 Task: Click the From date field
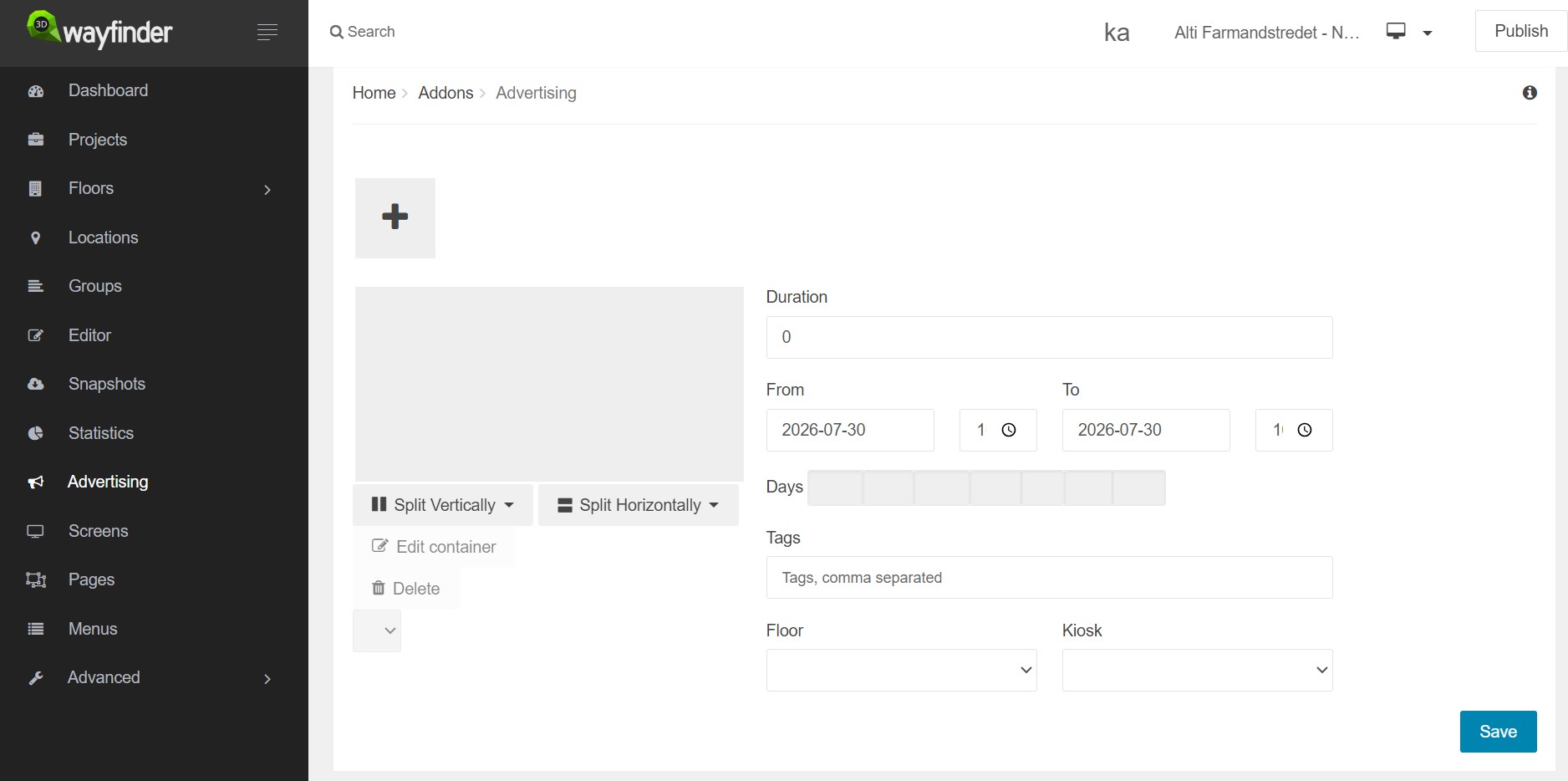click(x=850, y=430)
